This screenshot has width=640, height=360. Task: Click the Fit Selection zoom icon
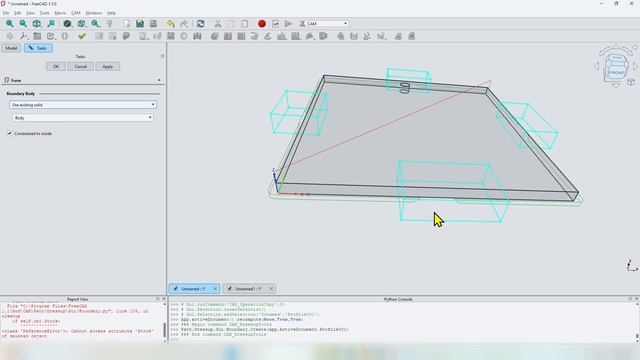[23, 24]
